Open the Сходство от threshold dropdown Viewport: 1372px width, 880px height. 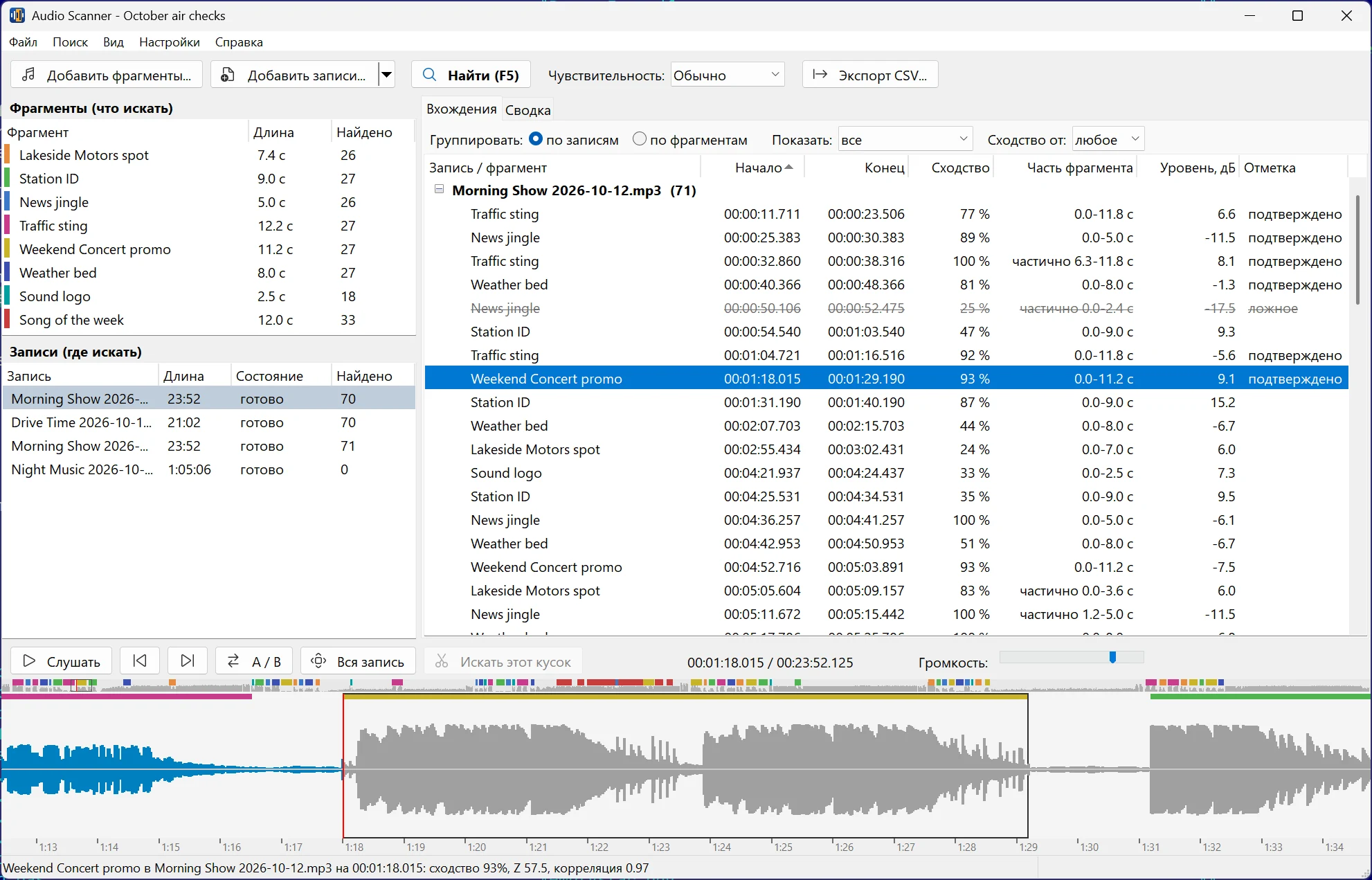click(1108, 139)
